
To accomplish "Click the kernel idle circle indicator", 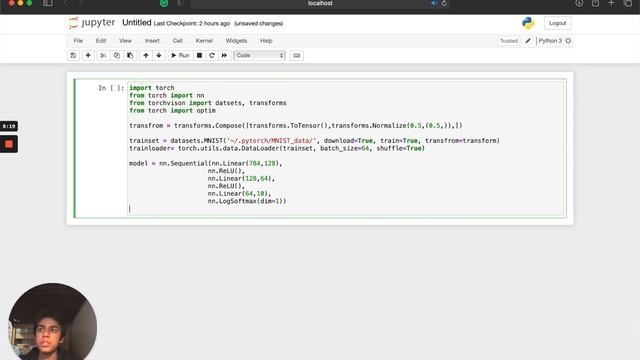I will (x=568, y=41).
